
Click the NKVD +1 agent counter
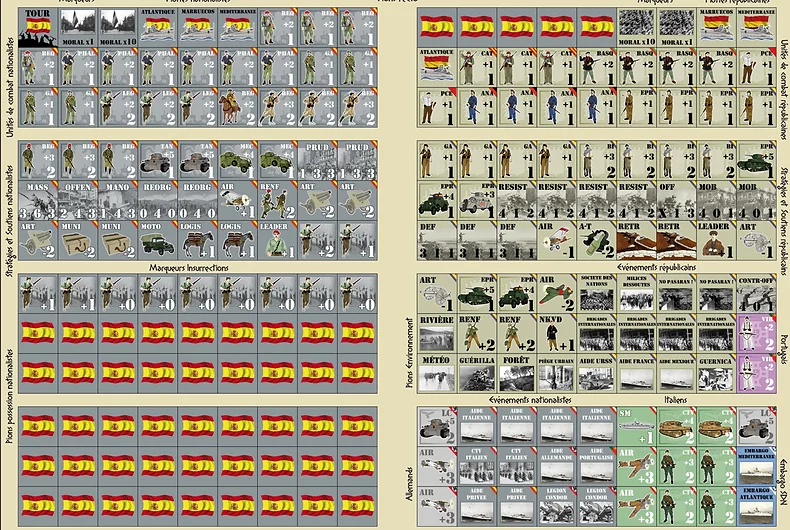pos(557,334)
